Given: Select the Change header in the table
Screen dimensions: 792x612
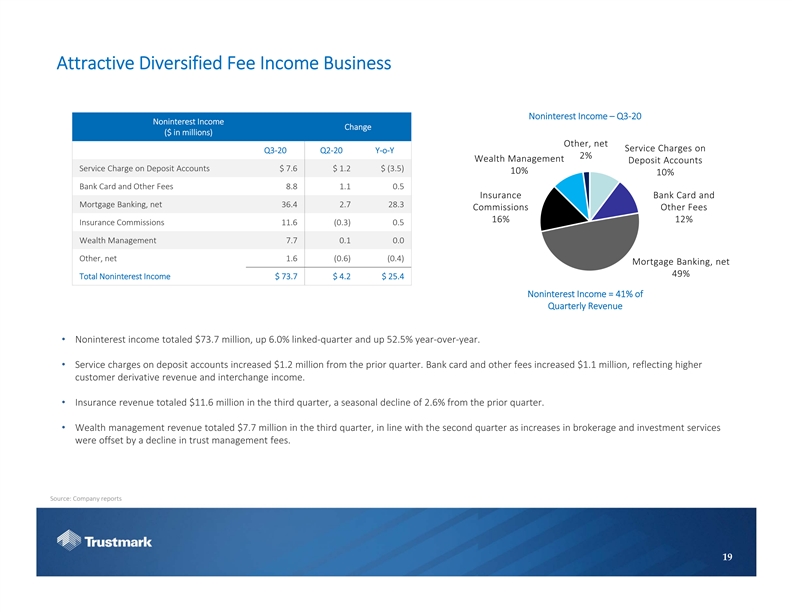Looking at the screenshot, I should [x=357, y=127].
